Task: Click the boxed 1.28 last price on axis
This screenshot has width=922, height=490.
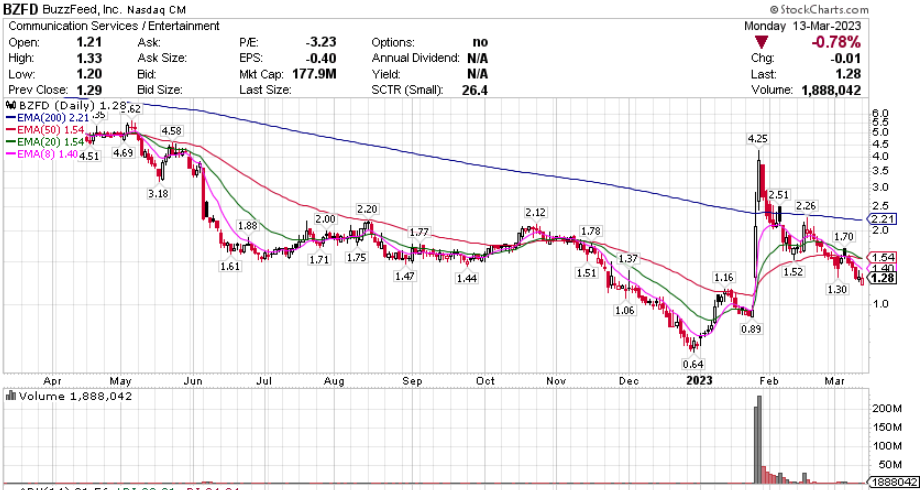Action: (884, 278)
